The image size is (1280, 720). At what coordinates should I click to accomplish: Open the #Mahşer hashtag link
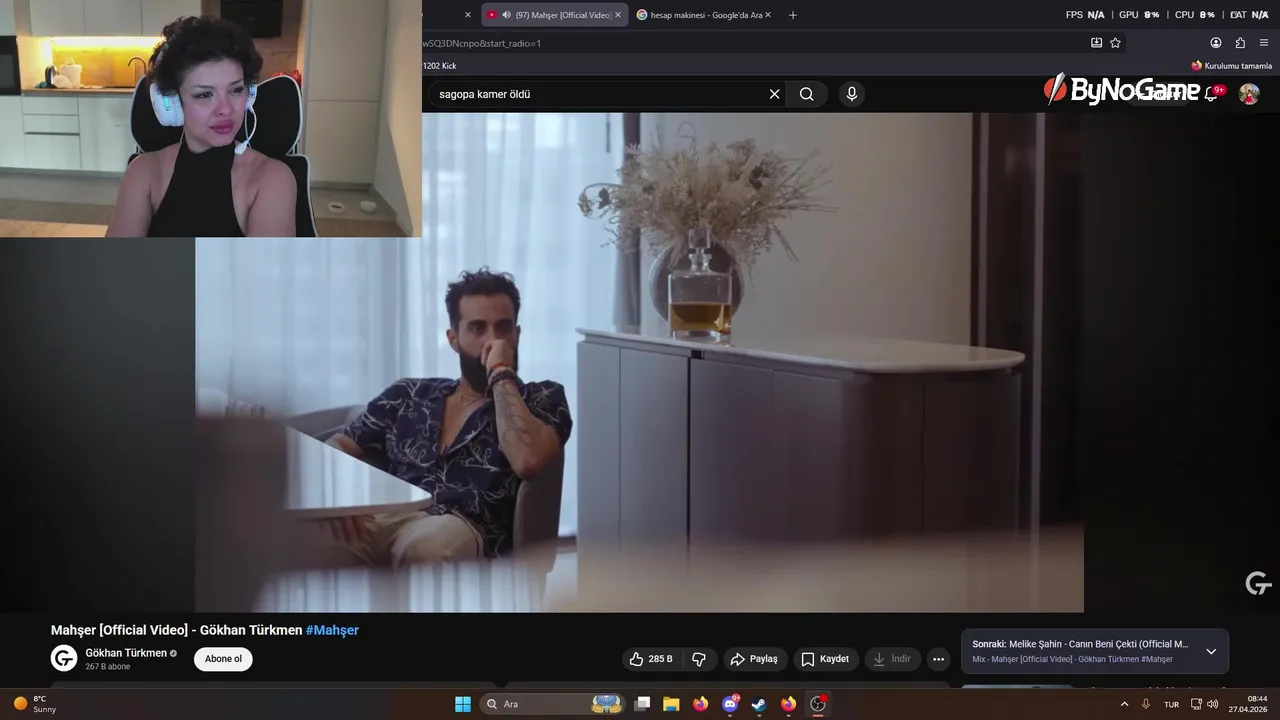pos(332,630)
